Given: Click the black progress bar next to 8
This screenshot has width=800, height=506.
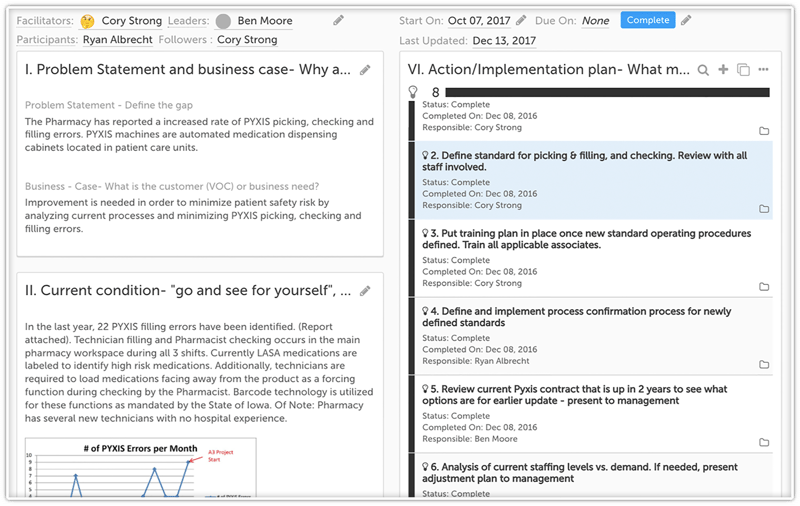Looking at the screenshot, I should pyautogui.click(x=607, y=92).
